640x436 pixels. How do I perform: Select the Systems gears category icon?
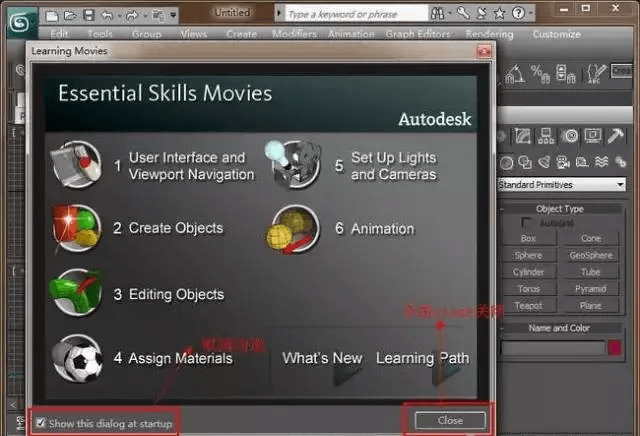tap(620, 162)
